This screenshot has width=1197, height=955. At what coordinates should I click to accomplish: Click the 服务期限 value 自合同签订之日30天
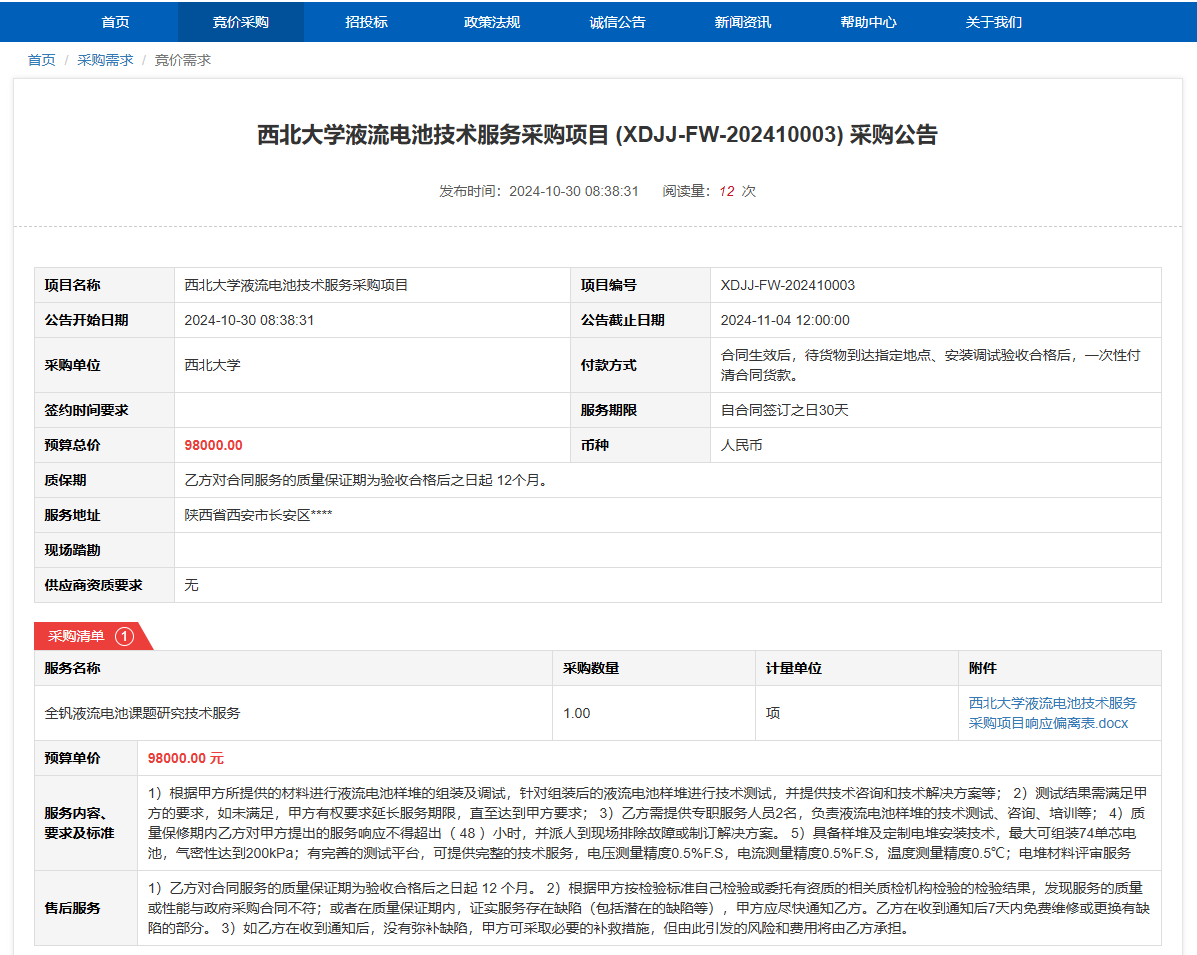785,410
